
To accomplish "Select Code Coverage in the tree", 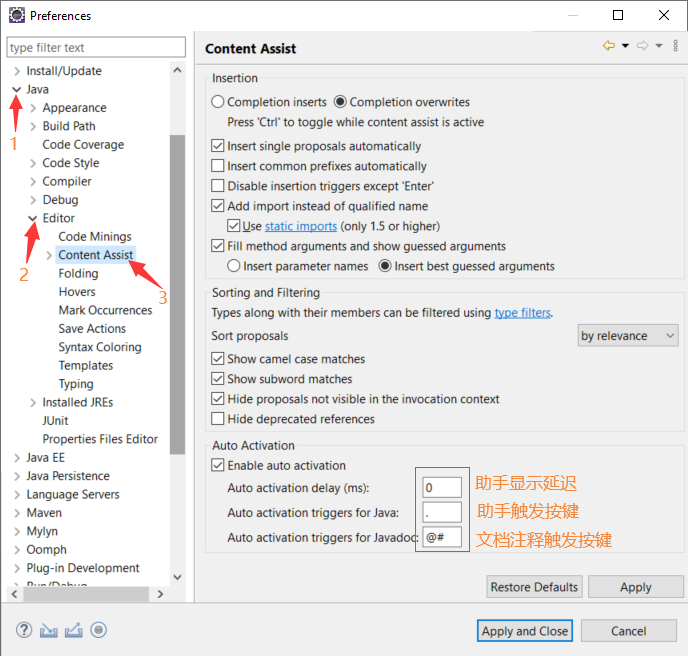I will [x=83, y=144].
